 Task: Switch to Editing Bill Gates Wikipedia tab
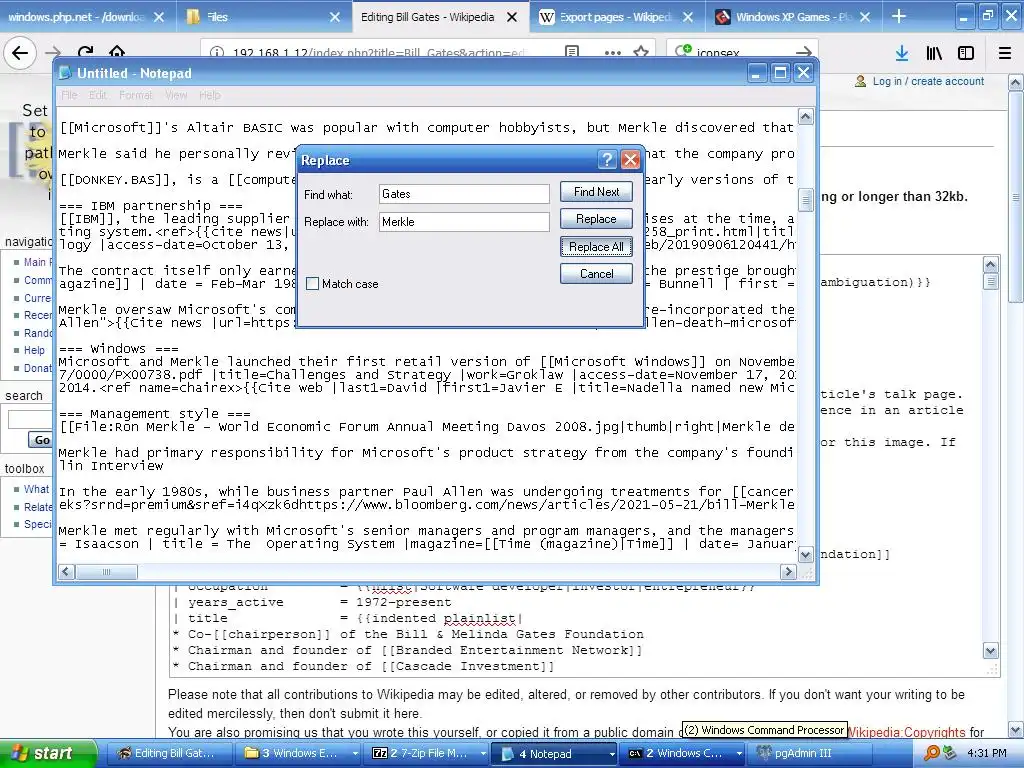427,17
